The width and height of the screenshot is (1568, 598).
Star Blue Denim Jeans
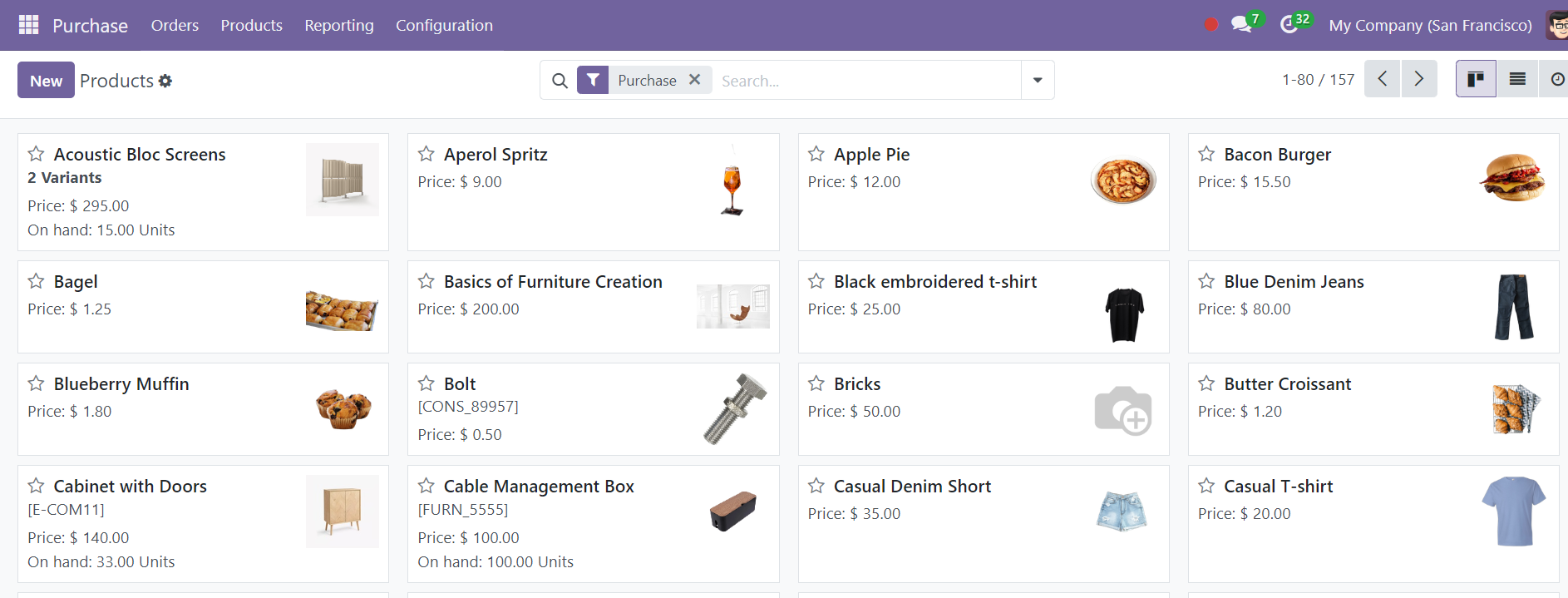coord(1206,281)
